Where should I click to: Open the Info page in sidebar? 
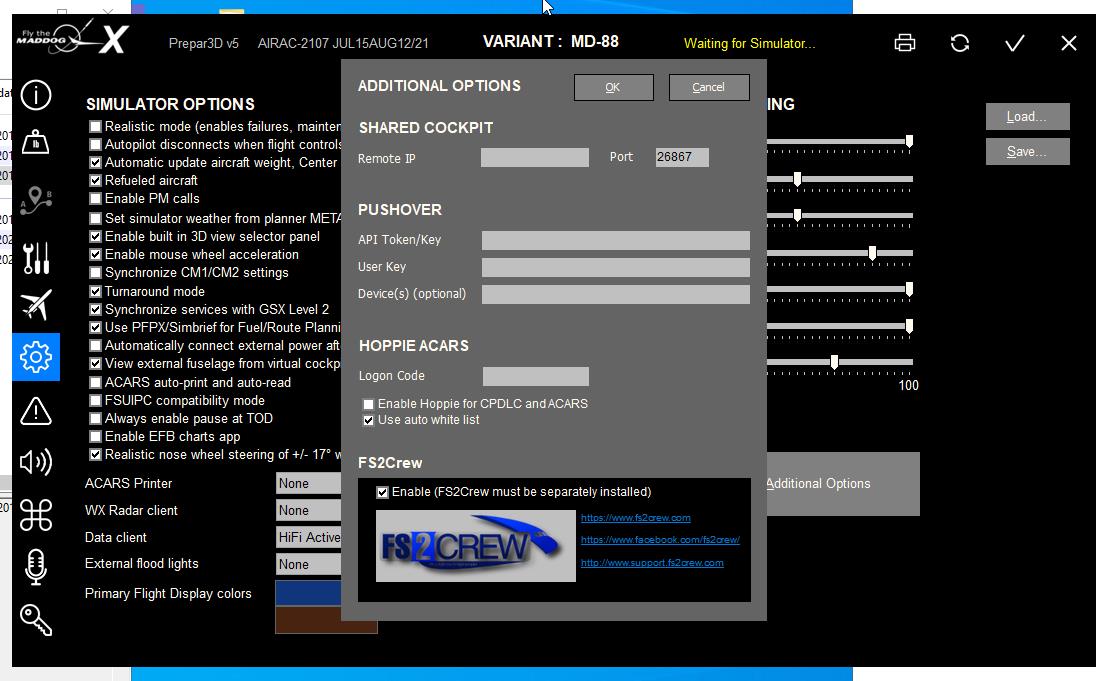[36, 94]
